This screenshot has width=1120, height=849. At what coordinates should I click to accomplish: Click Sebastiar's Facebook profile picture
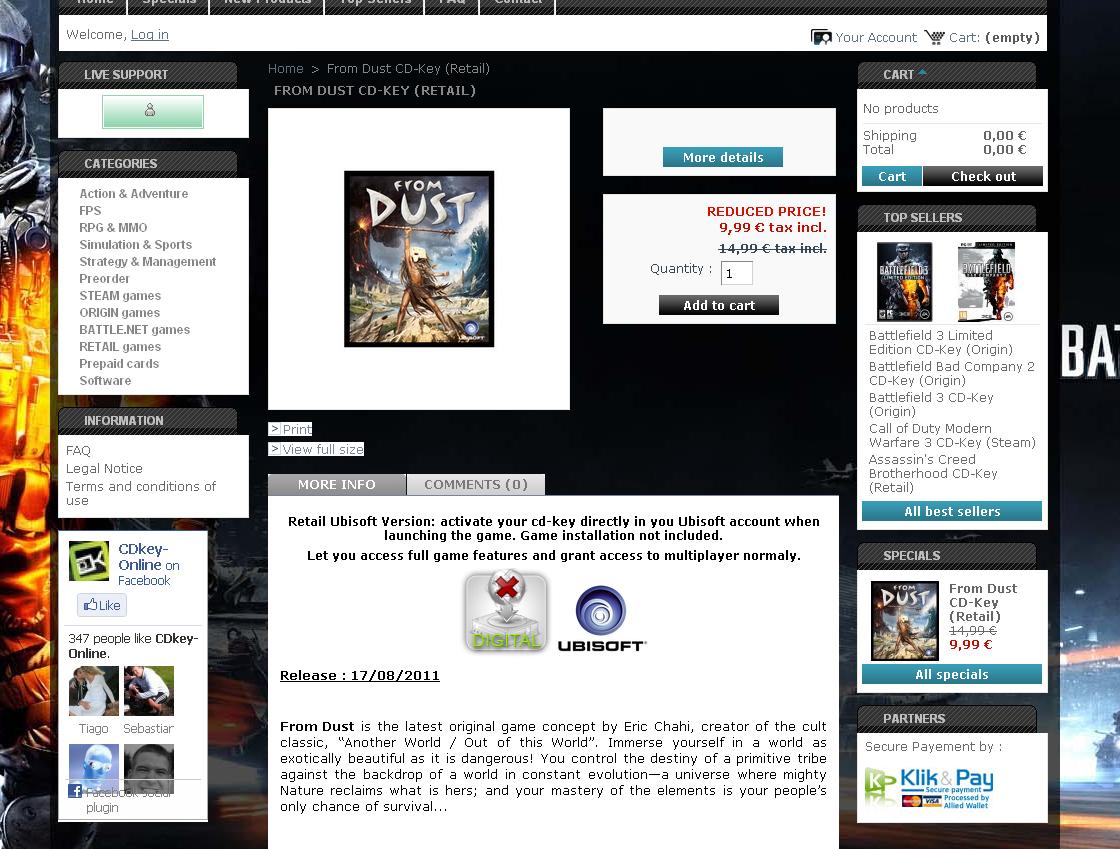point(149,691)
